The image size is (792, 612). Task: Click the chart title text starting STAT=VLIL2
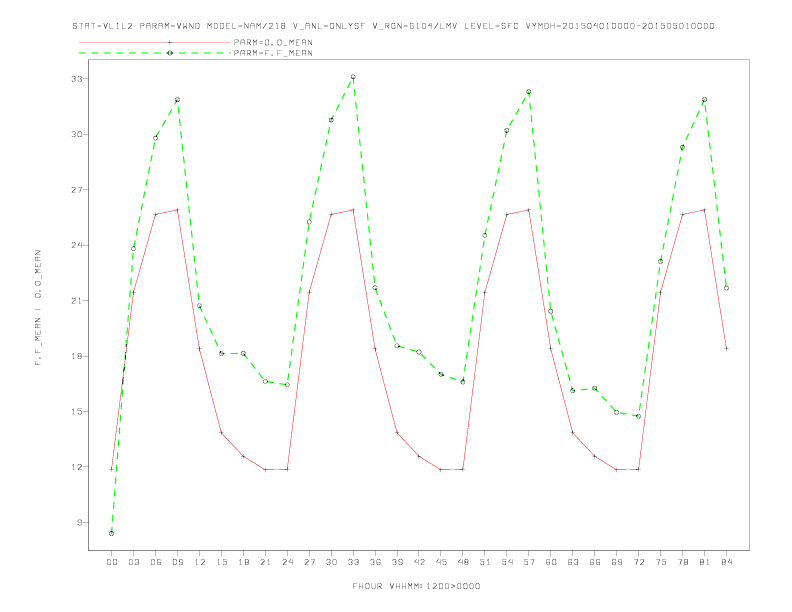point(393,26)
